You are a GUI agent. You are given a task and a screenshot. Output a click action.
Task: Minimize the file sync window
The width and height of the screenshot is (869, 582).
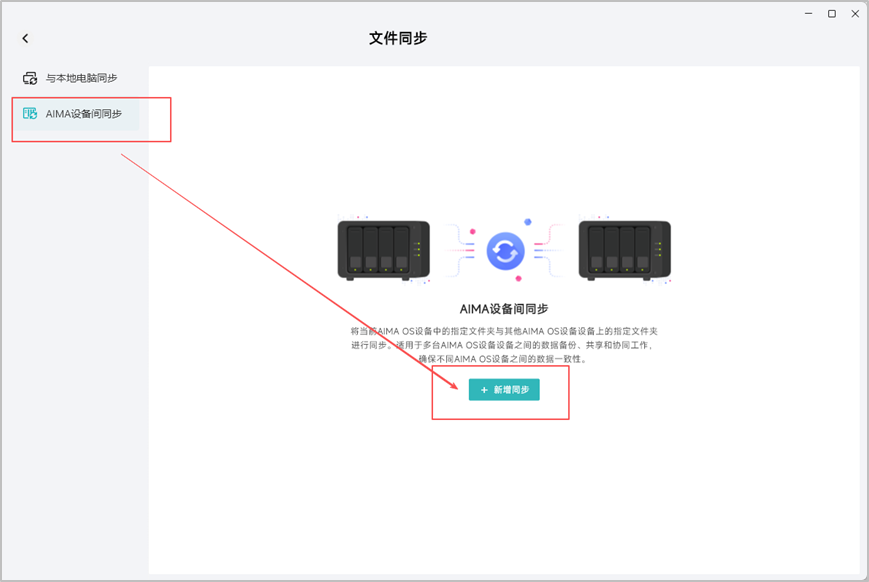tap(809, 14)
